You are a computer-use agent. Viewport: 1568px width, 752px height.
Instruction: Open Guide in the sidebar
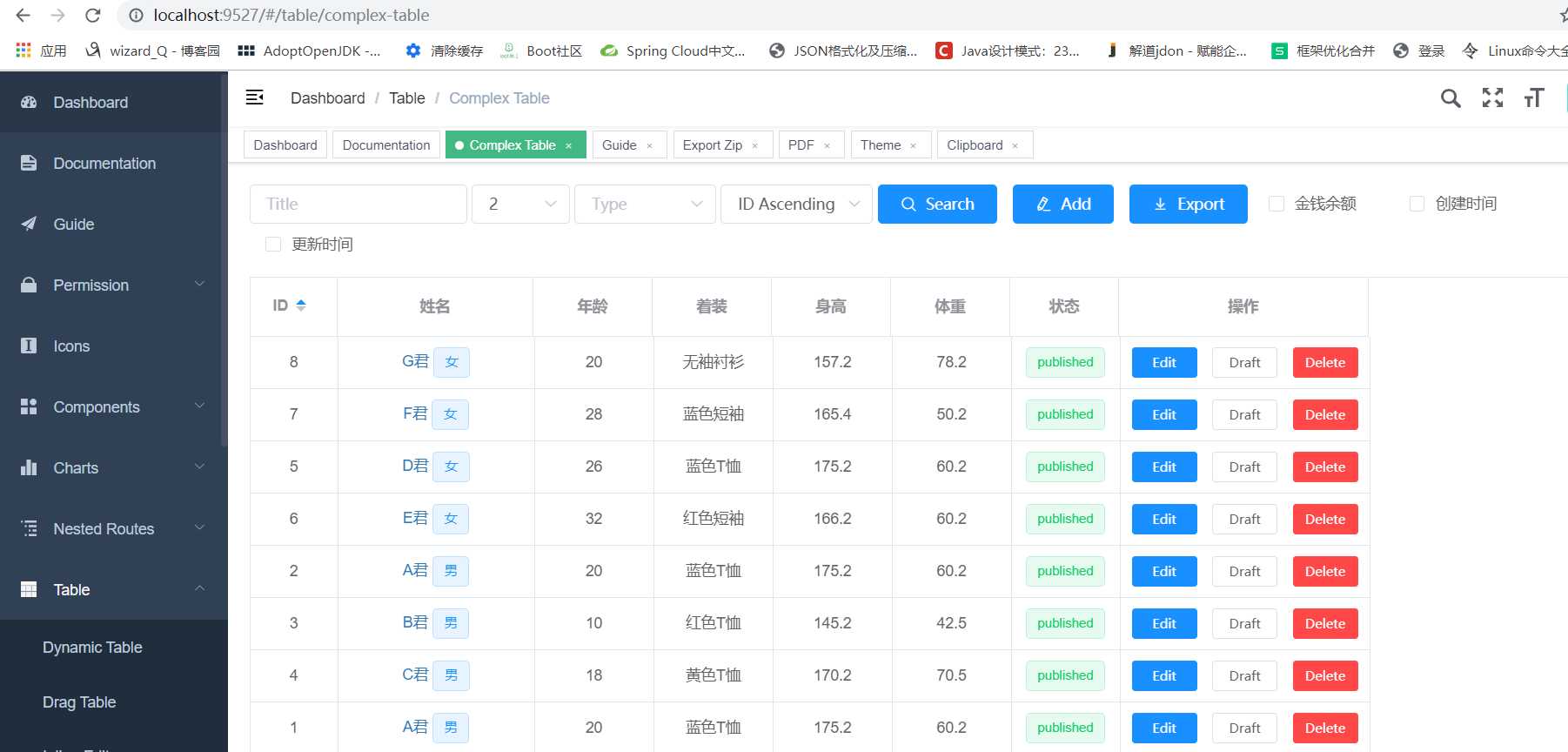(114, 224)
